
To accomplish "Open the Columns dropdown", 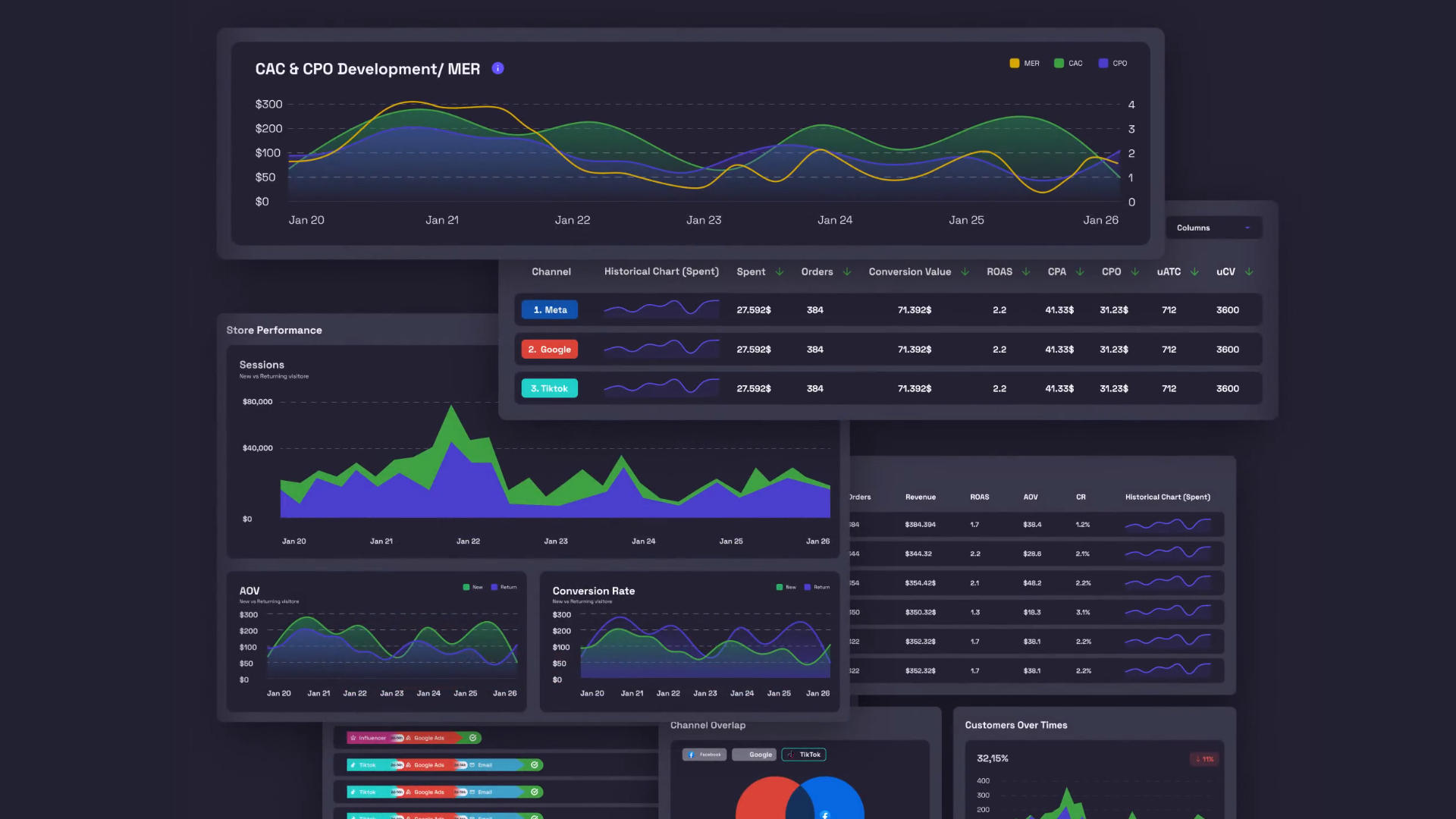I will [x=1213, y=227].
